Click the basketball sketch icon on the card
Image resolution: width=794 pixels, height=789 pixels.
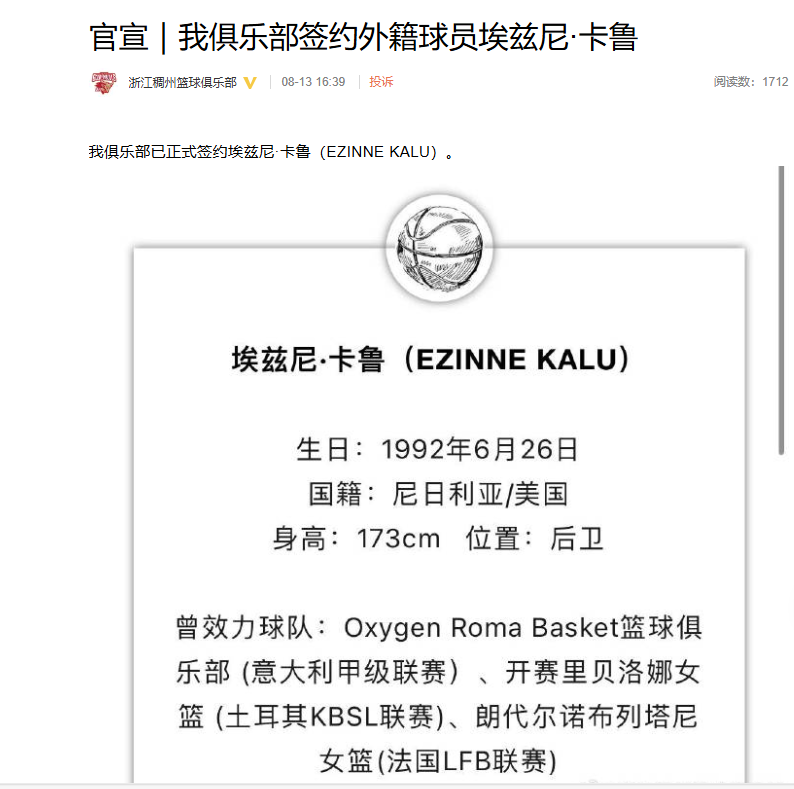click(x=439, y=247)
